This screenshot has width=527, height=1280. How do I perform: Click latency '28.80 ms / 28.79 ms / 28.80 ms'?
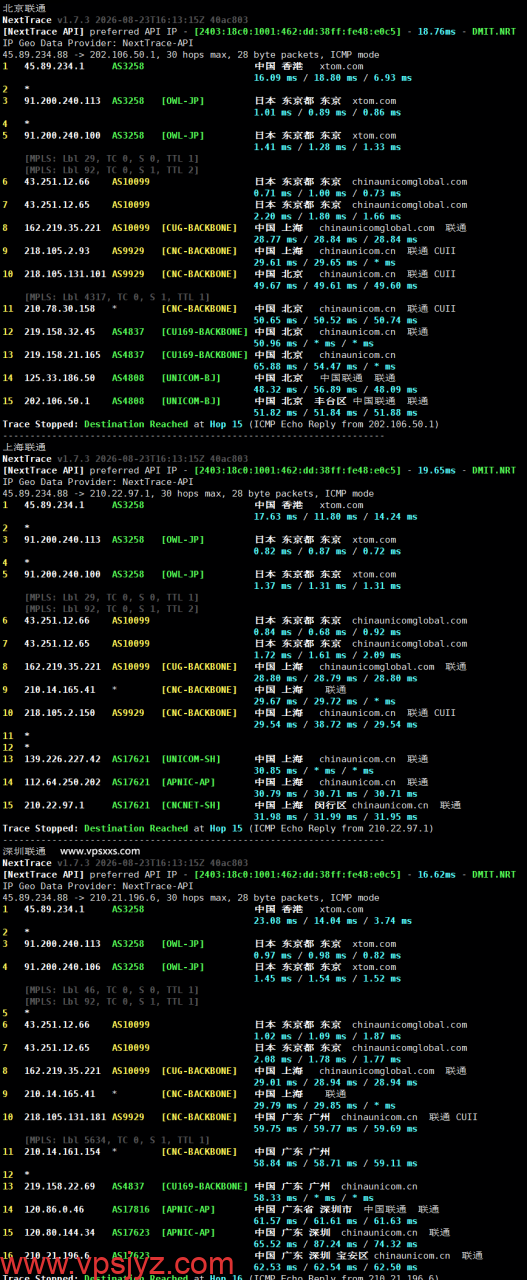[336, 678]
